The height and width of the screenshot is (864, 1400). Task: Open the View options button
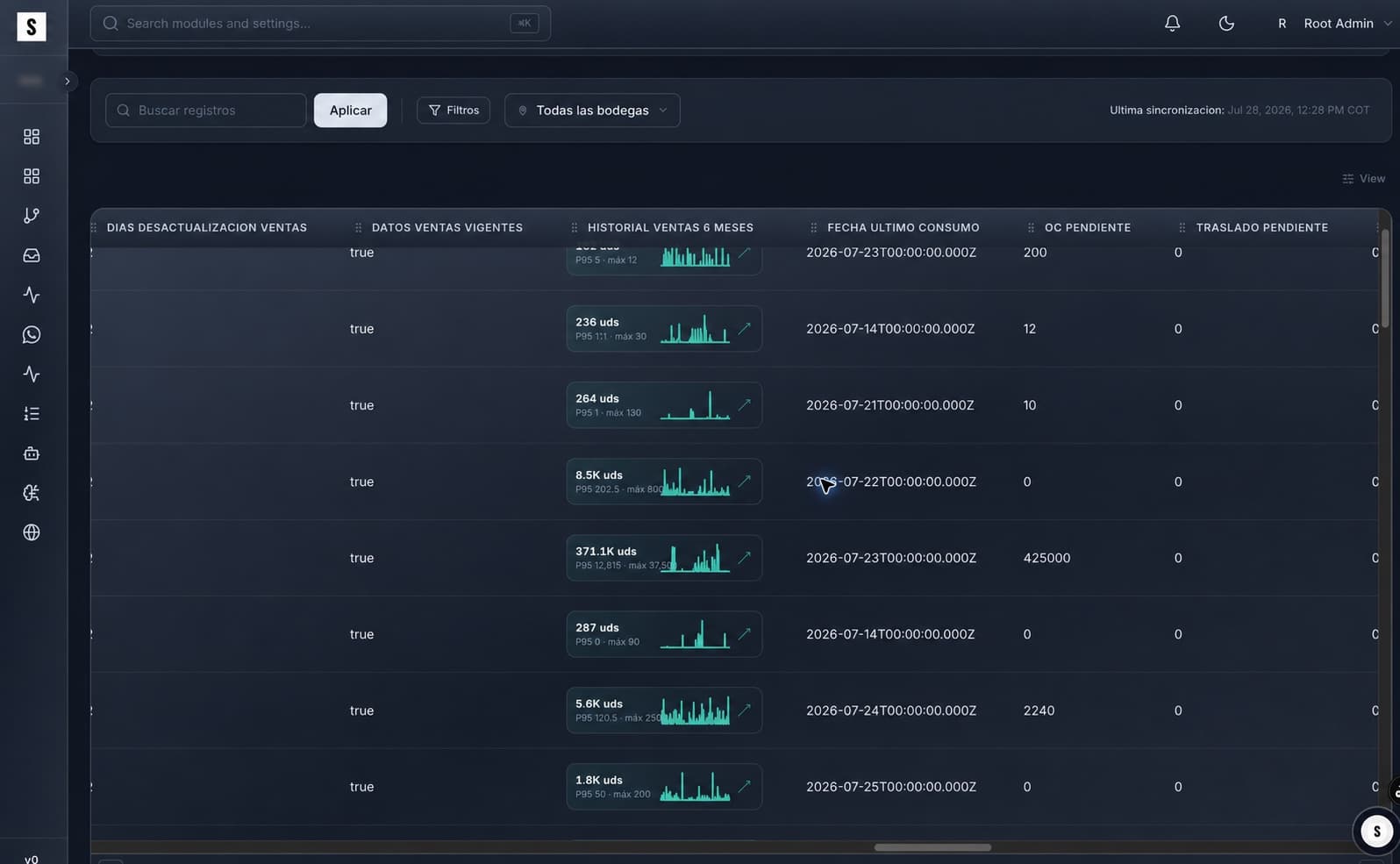coord(1364,179)
